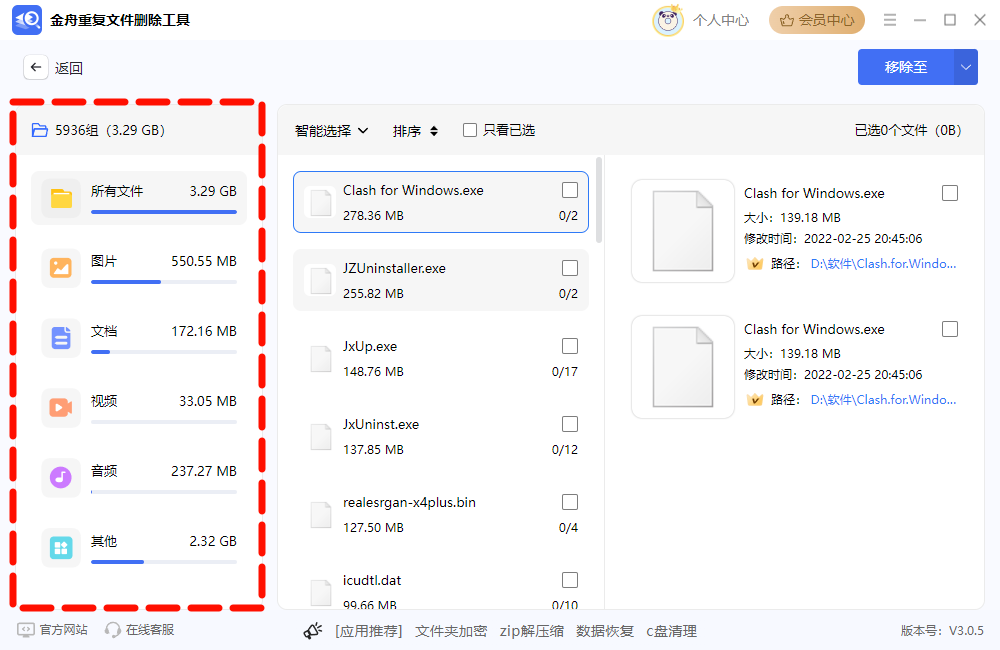Open second duplicate's D:\软件\Clash path link
1000x650 pixels.
coord(883,399)
